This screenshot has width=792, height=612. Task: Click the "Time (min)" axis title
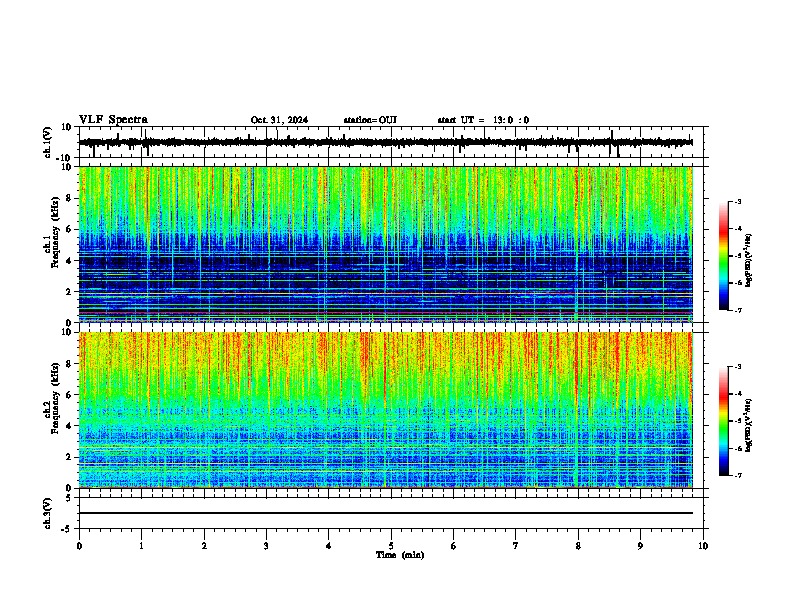400,555
